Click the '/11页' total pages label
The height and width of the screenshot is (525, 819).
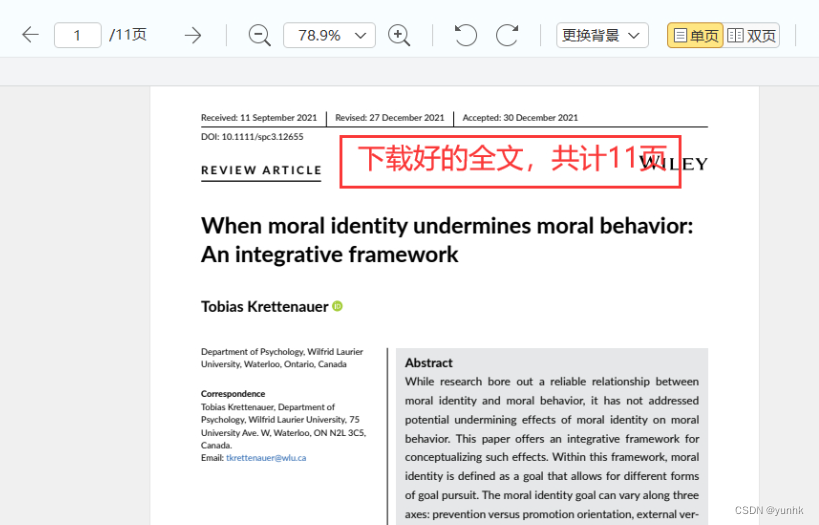coord(128,35)
